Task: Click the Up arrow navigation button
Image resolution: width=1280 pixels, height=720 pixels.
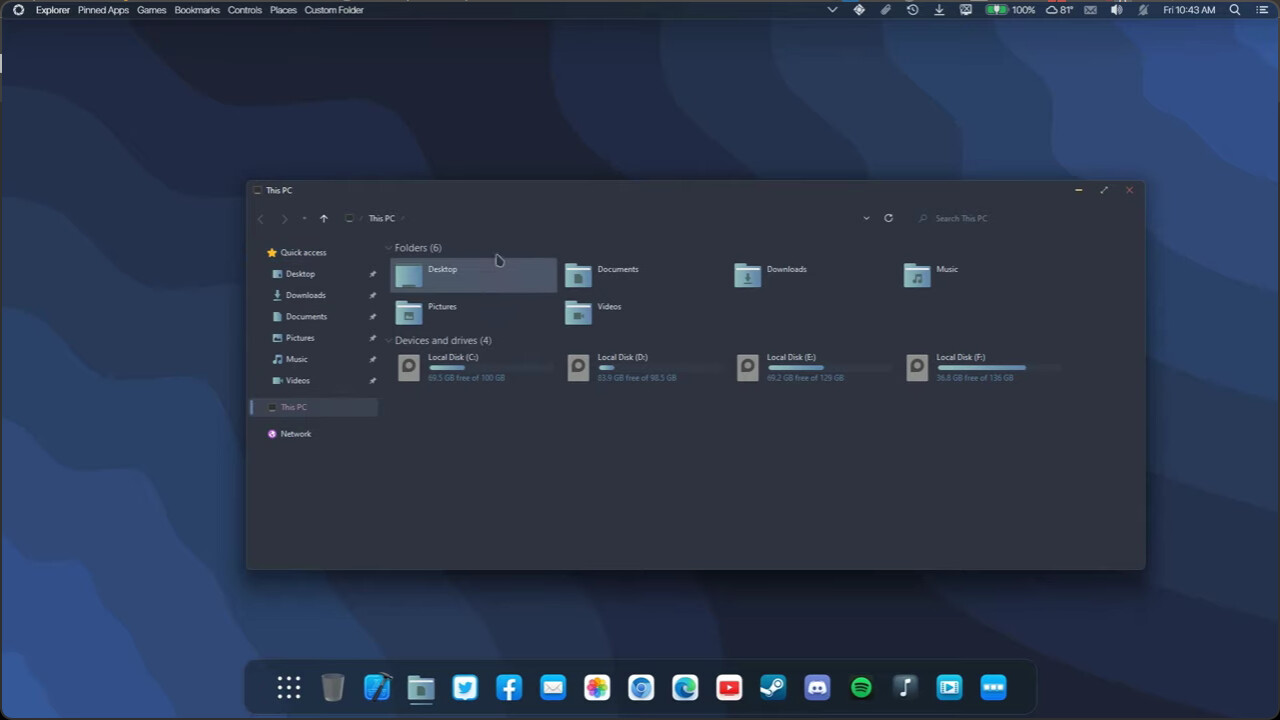Action: coord(323,218)
